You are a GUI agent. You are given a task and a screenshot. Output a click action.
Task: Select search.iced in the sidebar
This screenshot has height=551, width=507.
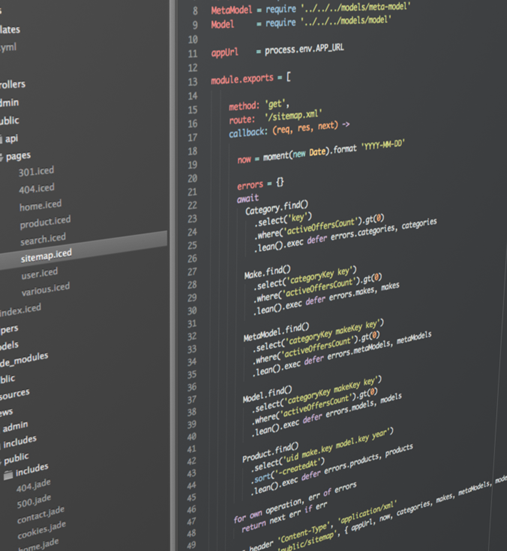point(43,239)
